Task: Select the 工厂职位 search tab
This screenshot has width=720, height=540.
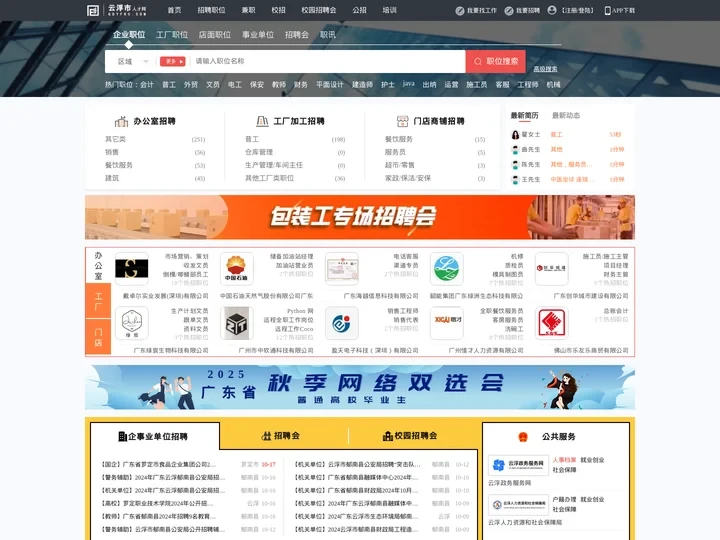Action: (172, 34)
